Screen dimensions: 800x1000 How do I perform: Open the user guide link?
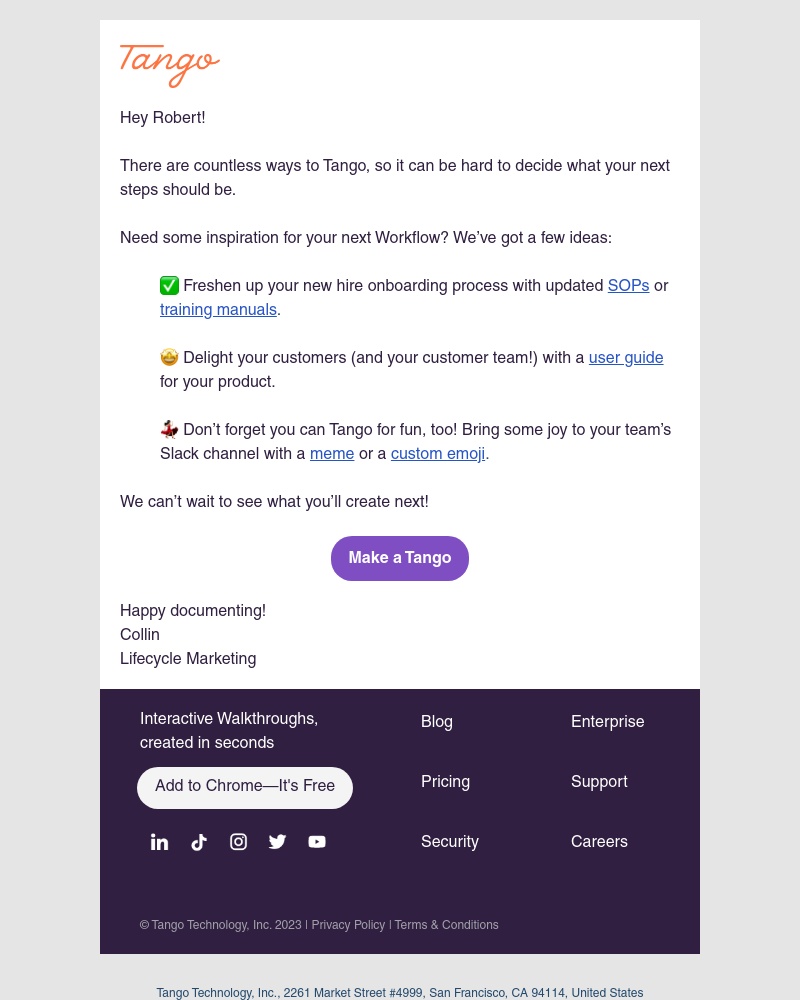point(626,358)
